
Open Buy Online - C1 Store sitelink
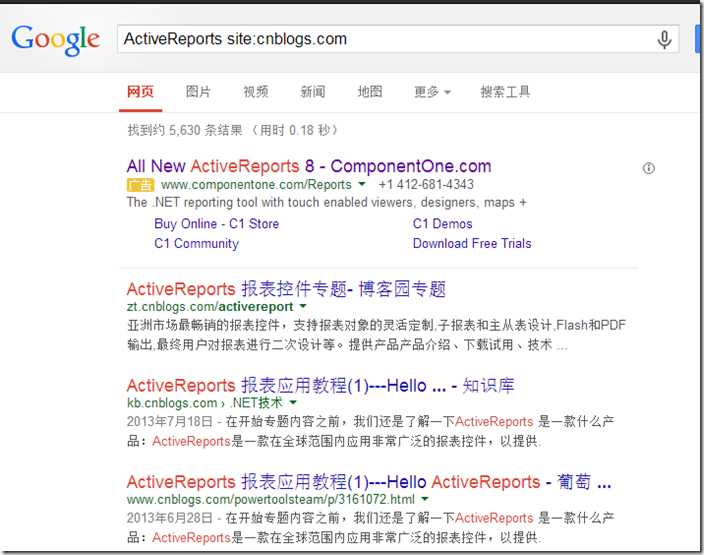[x=216, y=224]
